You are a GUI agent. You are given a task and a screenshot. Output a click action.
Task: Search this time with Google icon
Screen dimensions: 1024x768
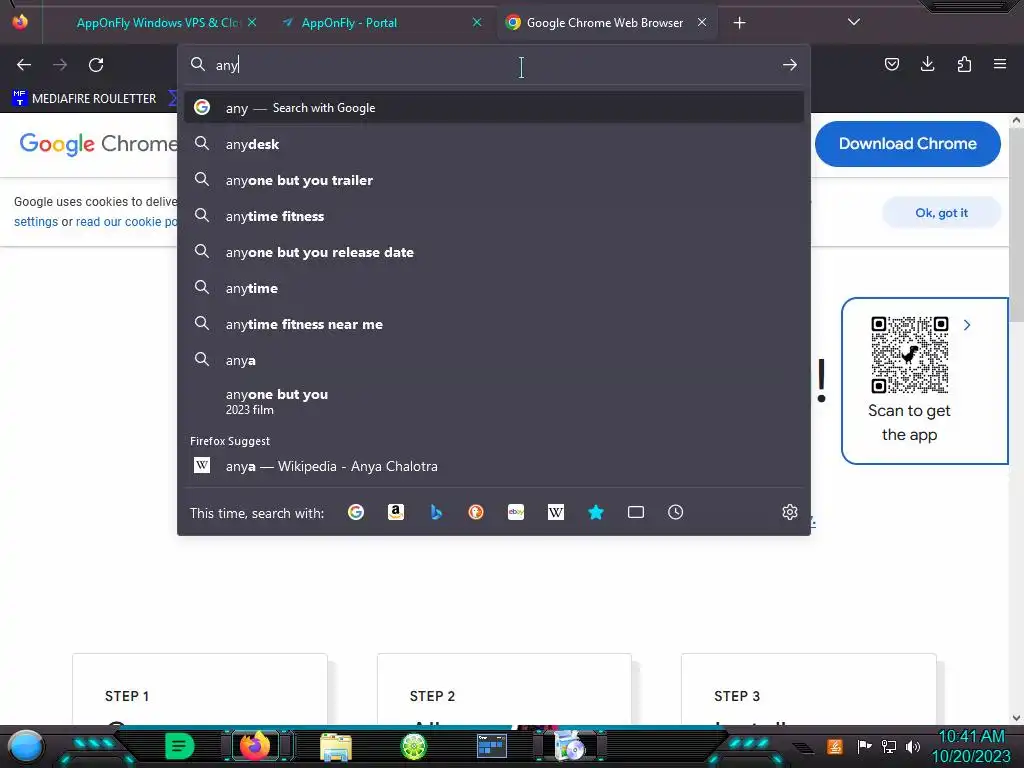pyautogui.click(x=356, y=512)
